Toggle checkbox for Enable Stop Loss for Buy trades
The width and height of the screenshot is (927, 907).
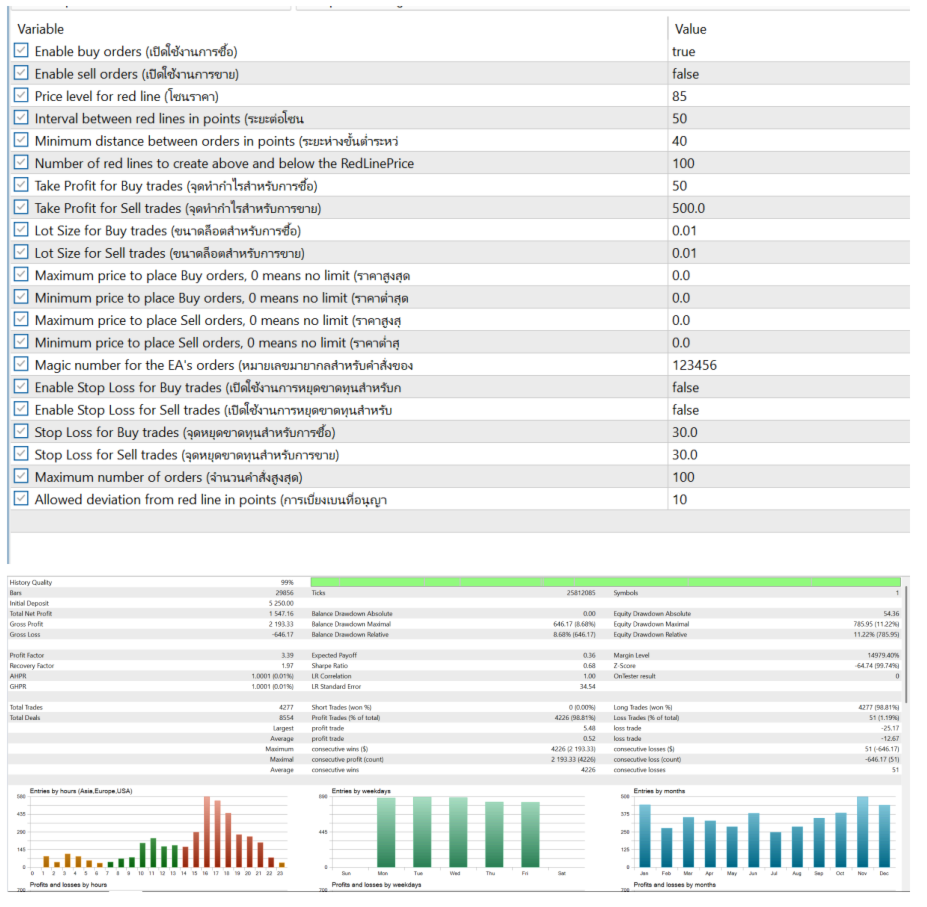(x=21, y=387)
